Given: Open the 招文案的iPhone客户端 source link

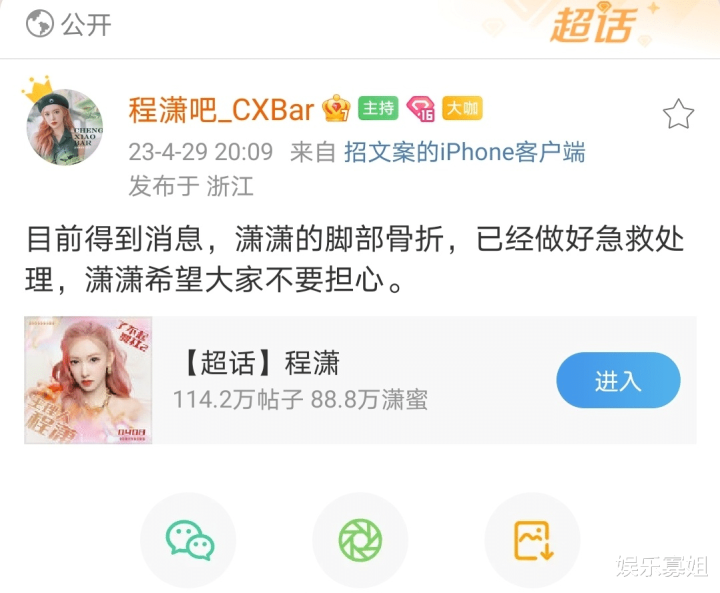Looking at the screenshot, I should (x=465, y=152).
